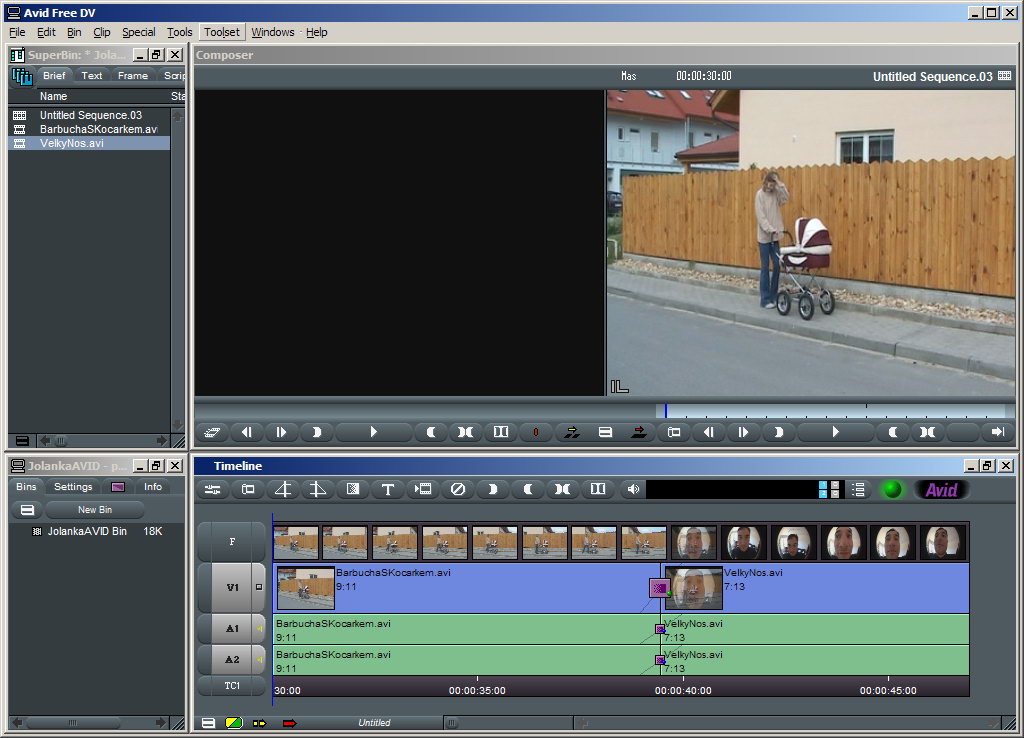Open Audio Mixer icon in Timeline toolbar
The width and height of the screenshot is (1024, 738).
212,489
